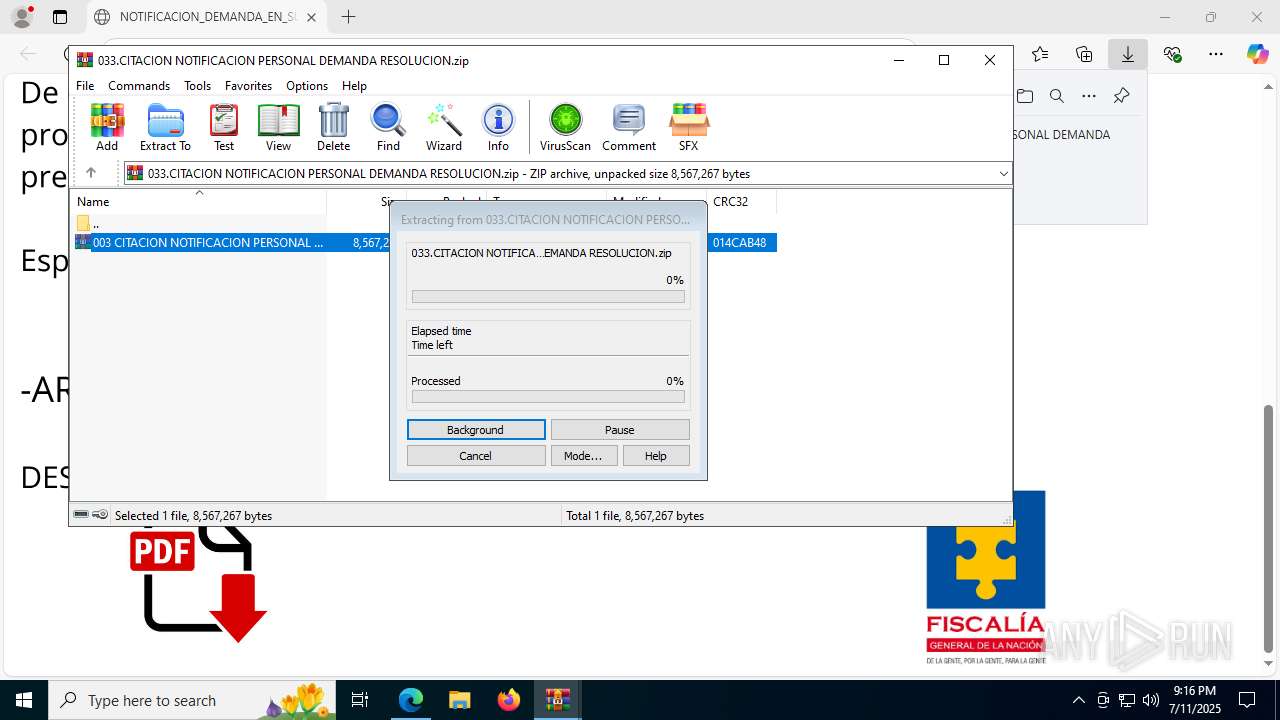
Task: Click the Add toolbar icon in WinRAR
Action: pos(107,127)
